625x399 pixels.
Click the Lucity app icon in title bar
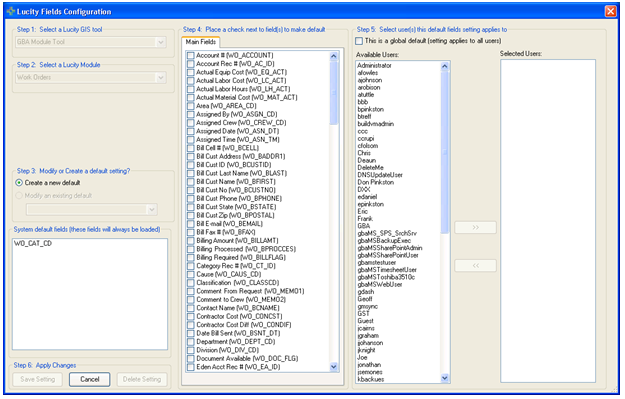click(x=11, y=11)
